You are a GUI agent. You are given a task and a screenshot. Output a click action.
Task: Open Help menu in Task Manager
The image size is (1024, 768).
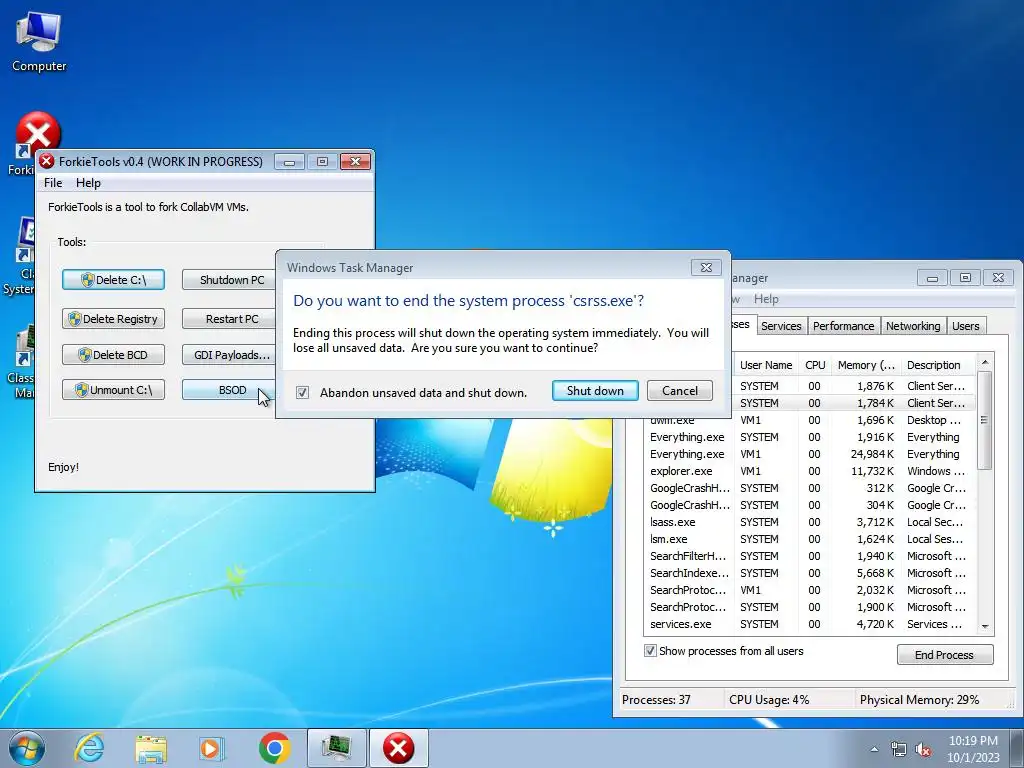pyautogui.click(x=766, y=298)
